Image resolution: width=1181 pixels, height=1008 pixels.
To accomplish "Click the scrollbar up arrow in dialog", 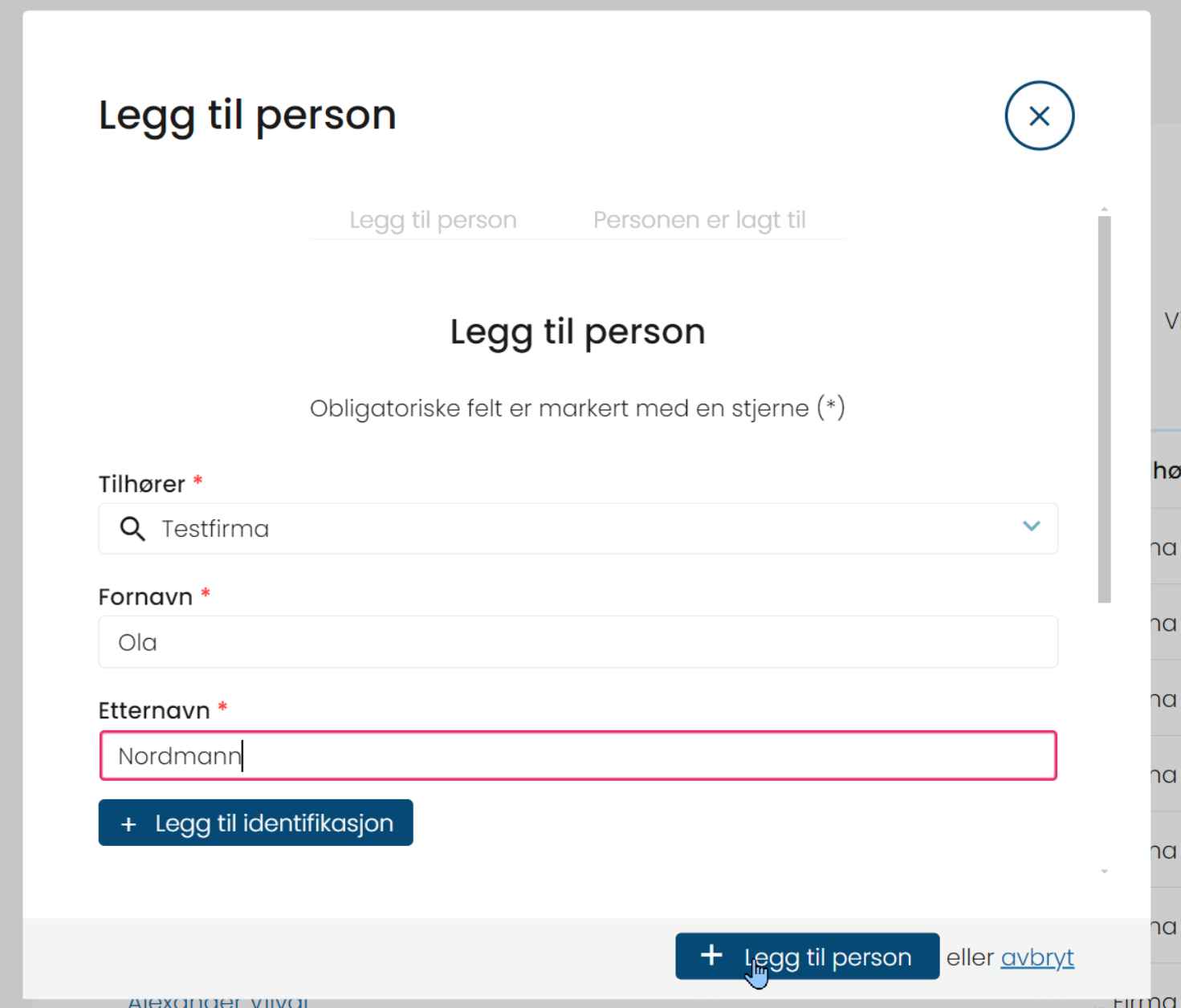I will [1105, 209].
